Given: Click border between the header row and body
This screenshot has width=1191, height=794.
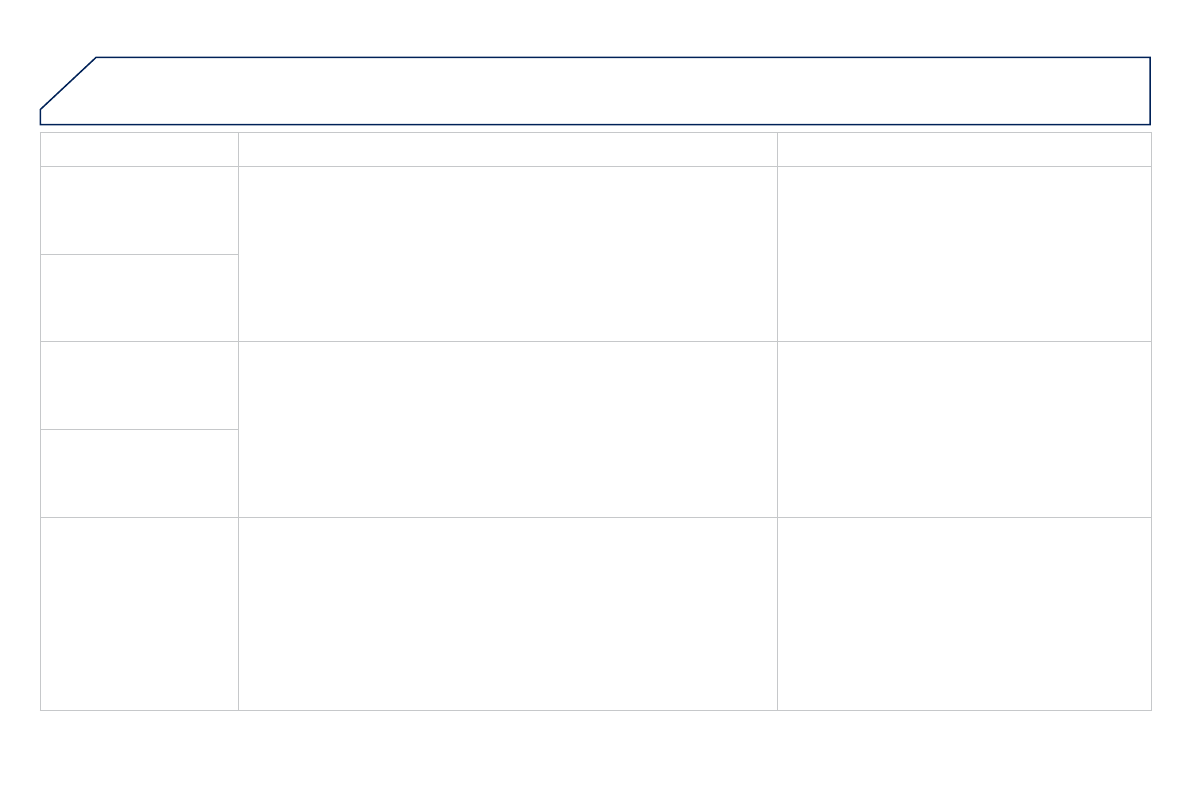Looking at the screenshot, I should 595,166.
